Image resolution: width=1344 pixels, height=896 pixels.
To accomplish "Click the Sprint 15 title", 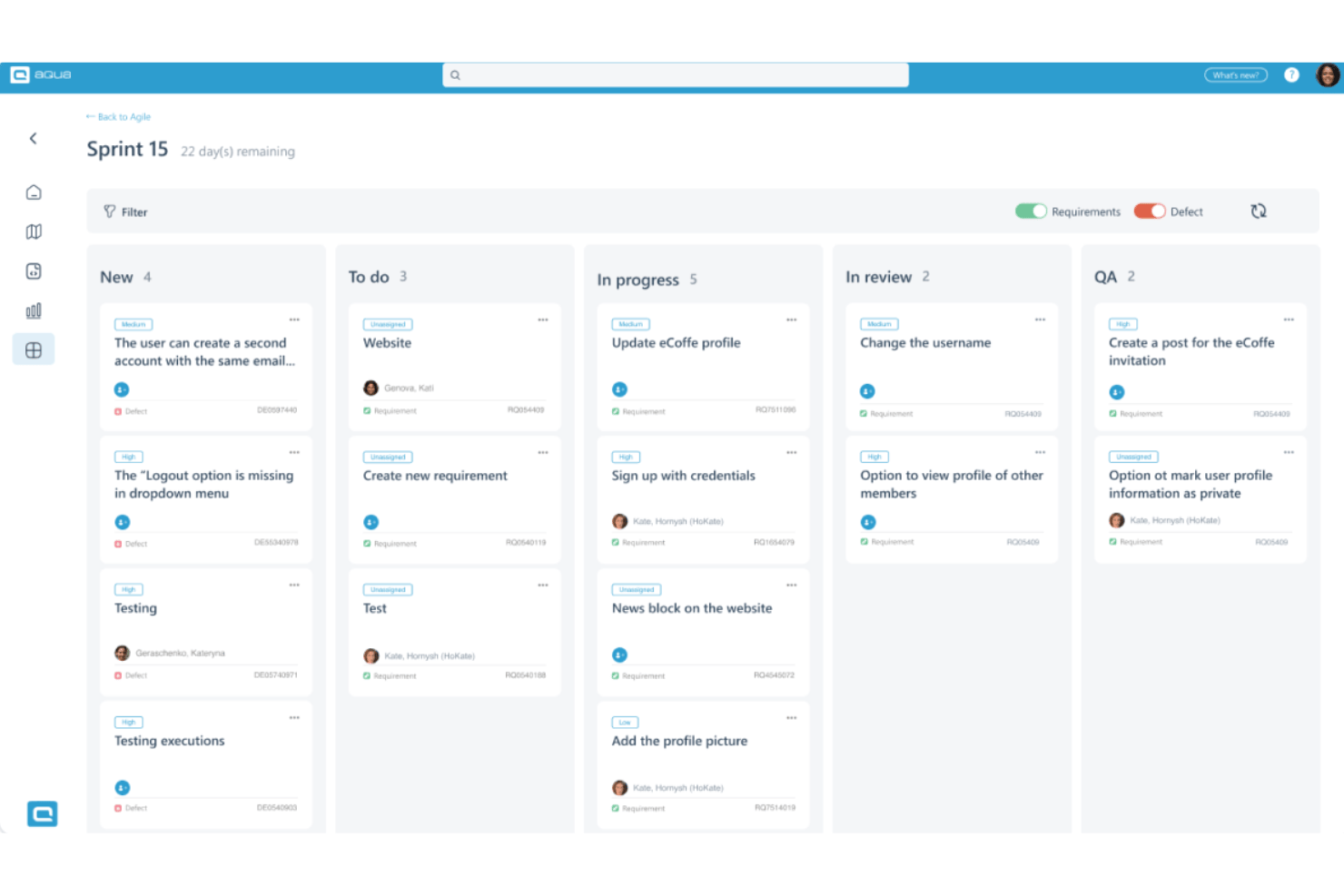I will [x=127, y=149].
